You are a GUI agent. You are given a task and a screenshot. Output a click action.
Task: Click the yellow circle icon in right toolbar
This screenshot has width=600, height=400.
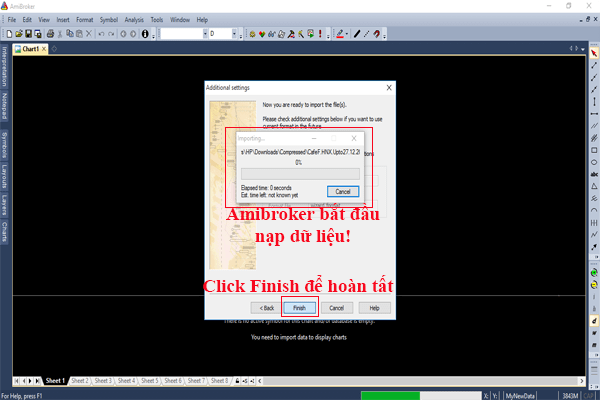(594, 285)
